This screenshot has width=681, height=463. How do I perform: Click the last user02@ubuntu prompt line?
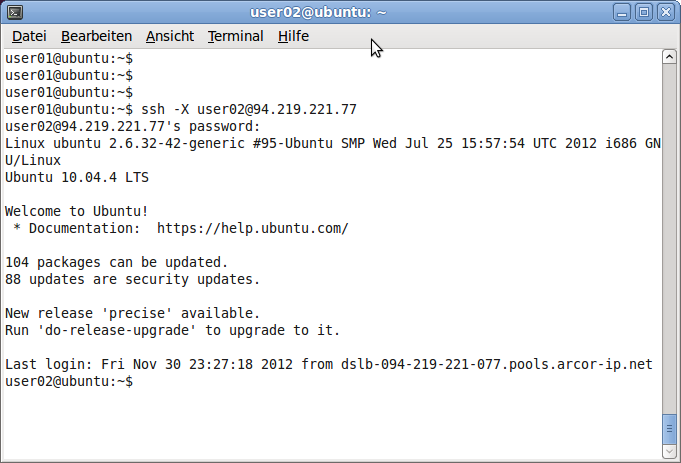point(68,381)
